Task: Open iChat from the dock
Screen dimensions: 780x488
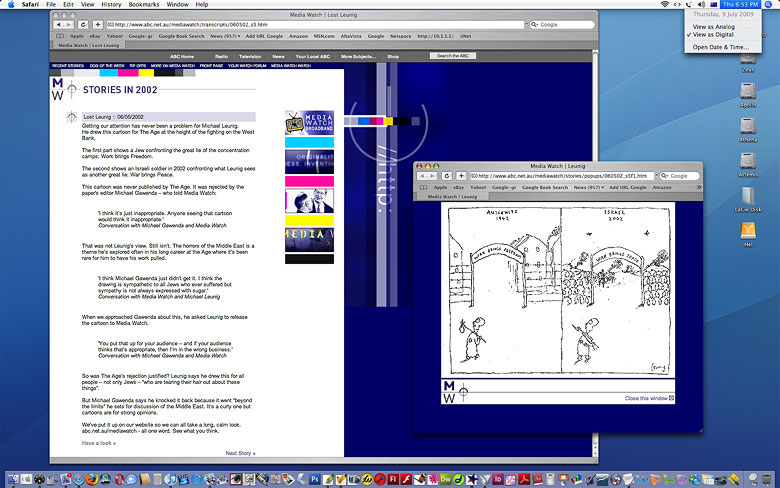Action: (x=131, y=479)
